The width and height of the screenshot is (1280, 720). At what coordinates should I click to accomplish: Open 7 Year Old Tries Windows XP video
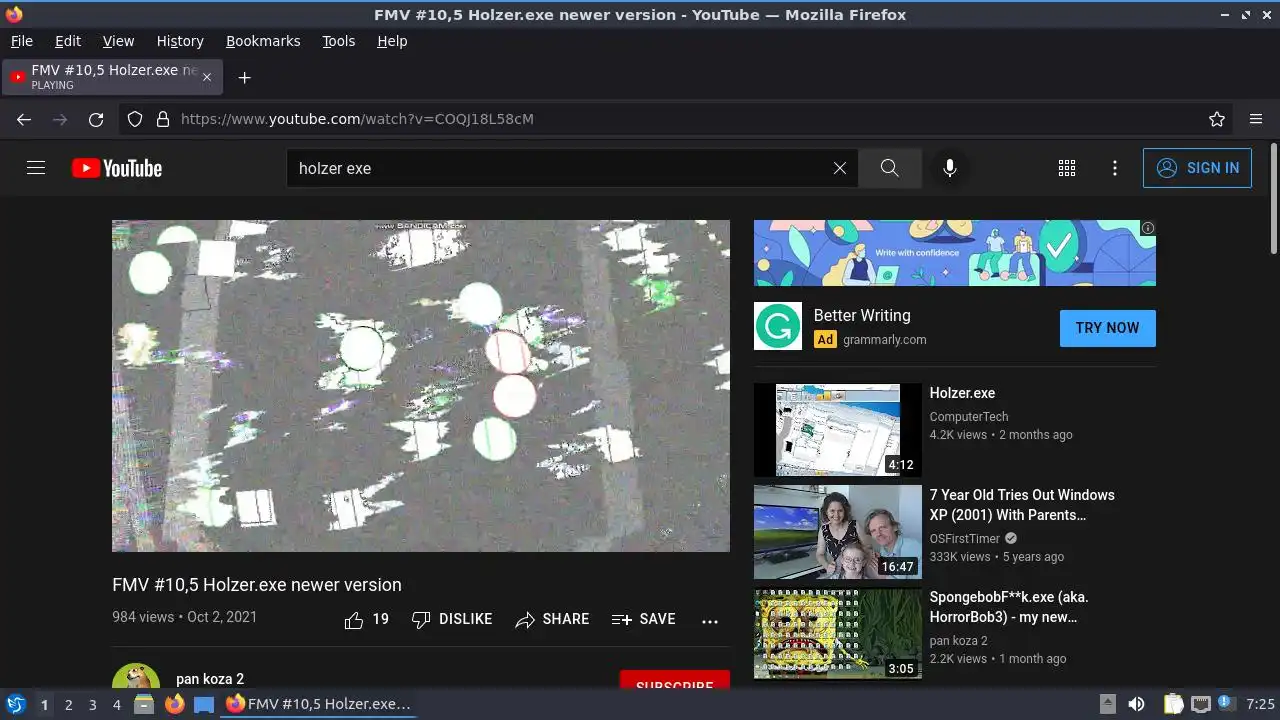[1022, 505]
